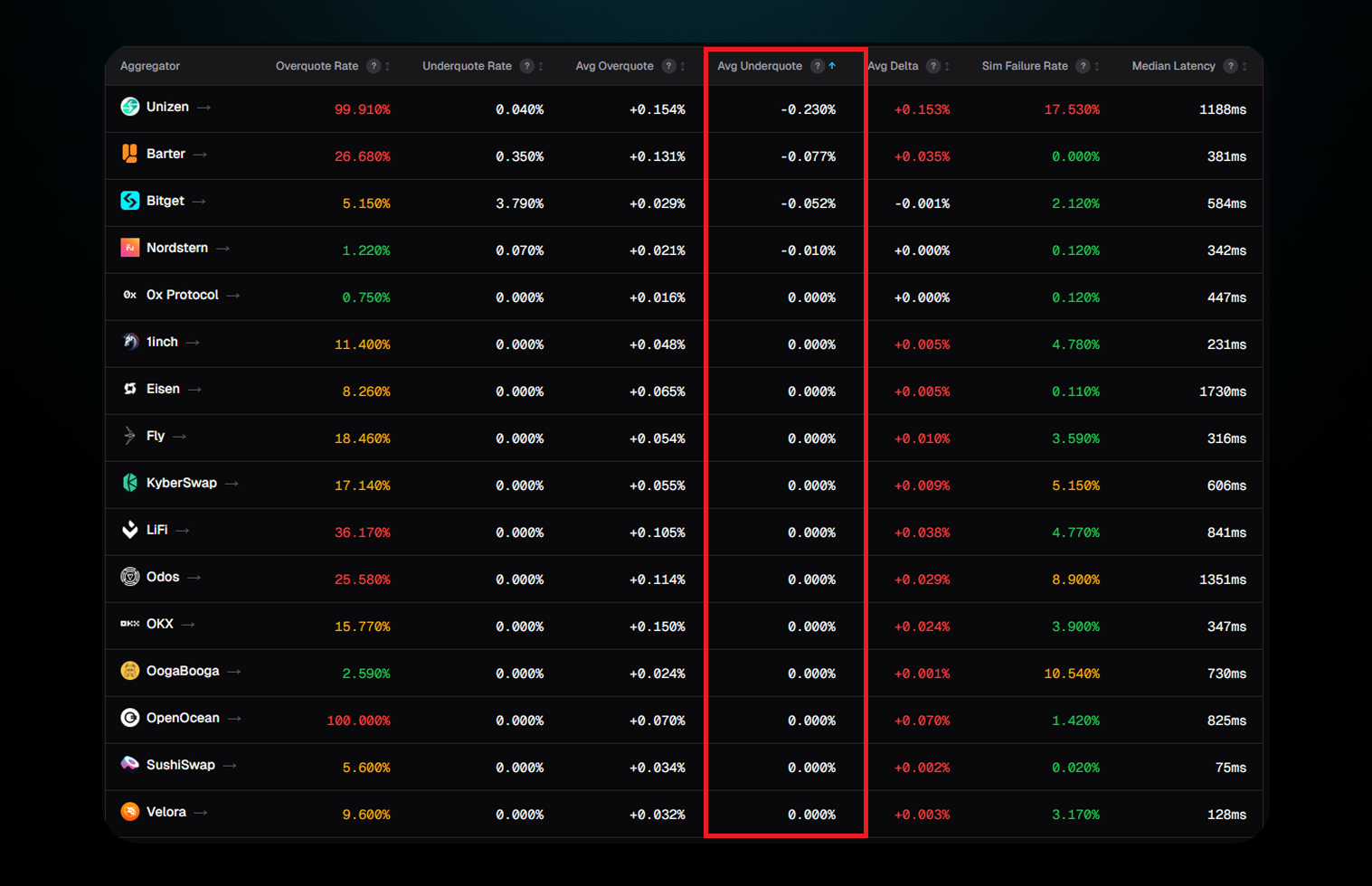Select the Fly aggregator name
The image size is (1372, 886).
click(156, 436)
